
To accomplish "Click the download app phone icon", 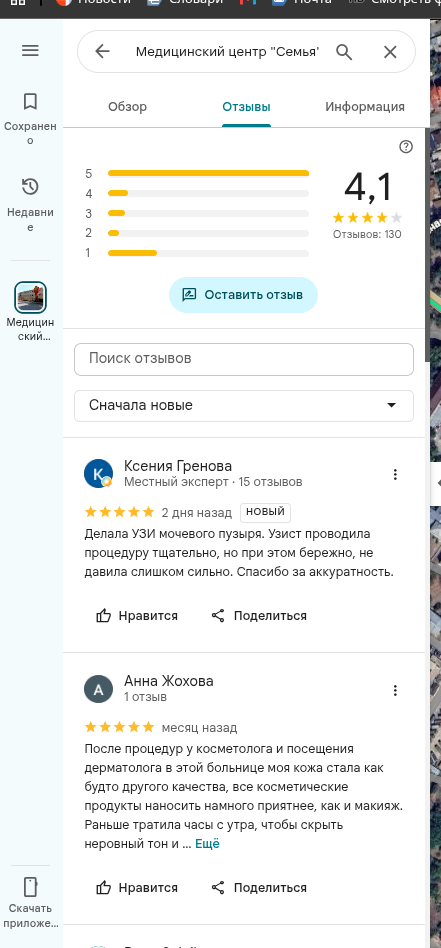I will click(30, 887).
